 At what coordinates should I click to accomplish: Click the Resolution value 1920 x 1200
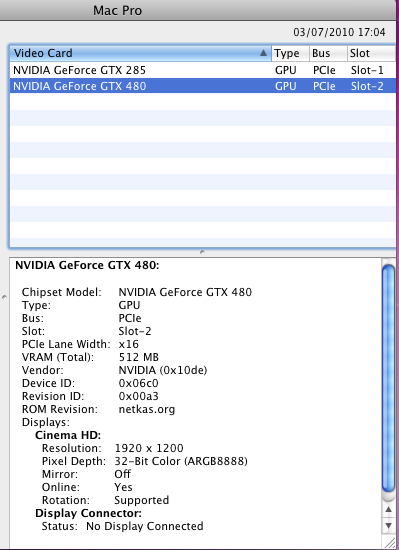tap(149, 448)
